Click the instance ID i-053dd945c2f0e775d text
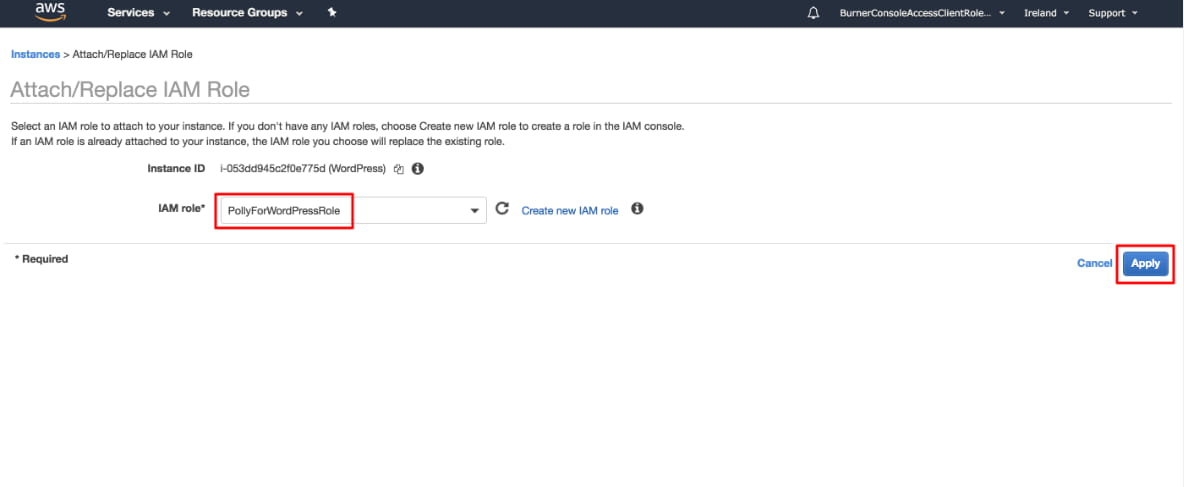 (301, 169)
